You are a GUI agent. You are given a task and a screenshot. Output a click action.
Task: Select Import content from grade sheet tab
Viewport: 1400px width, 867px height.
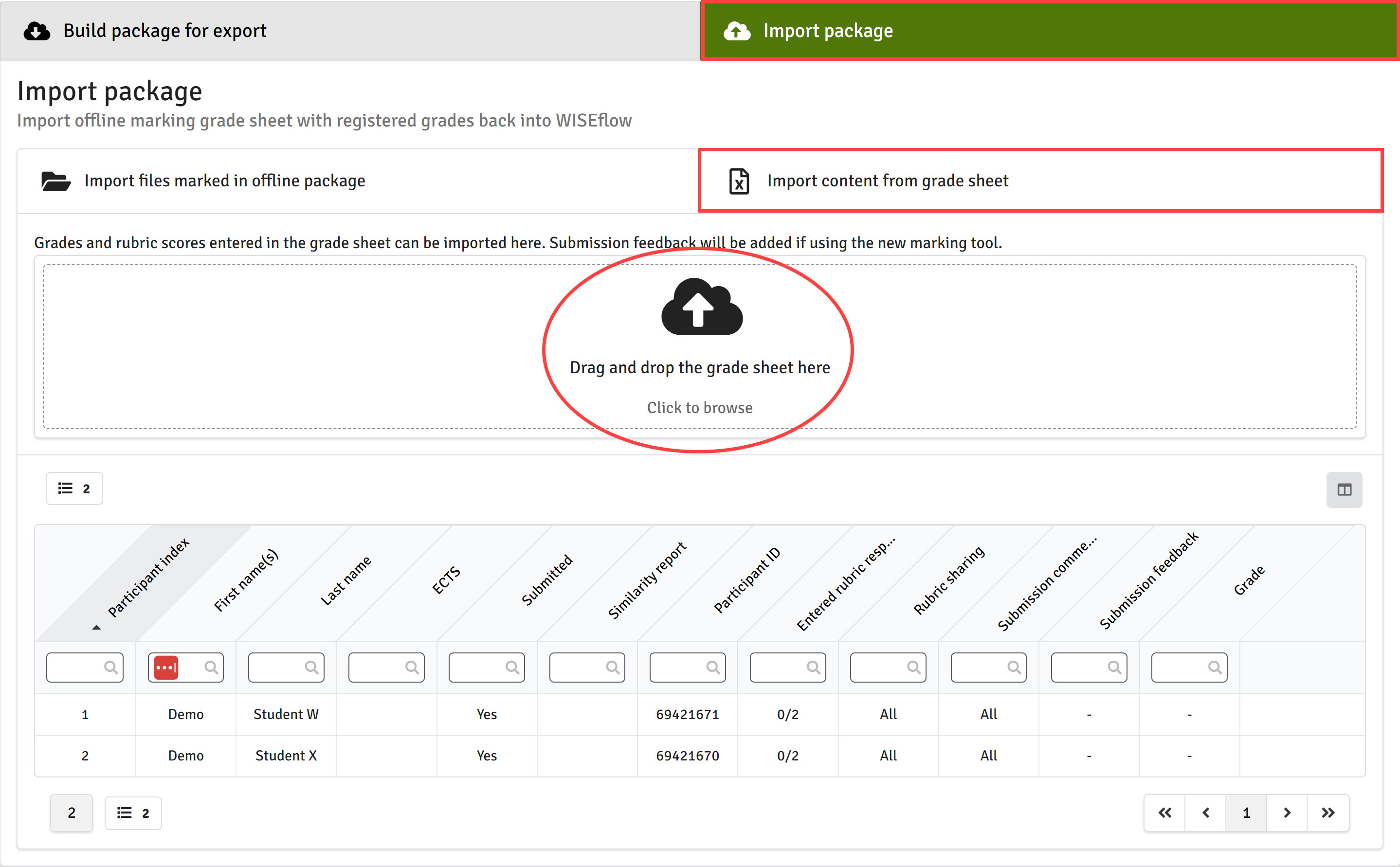(x=1040, y=181)
